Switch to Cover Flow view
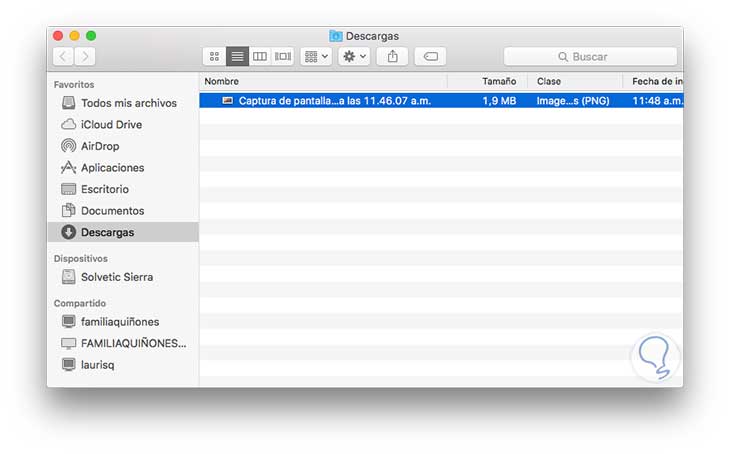Image resolution: width=730 pixels, height=454 pixels. 283,56
